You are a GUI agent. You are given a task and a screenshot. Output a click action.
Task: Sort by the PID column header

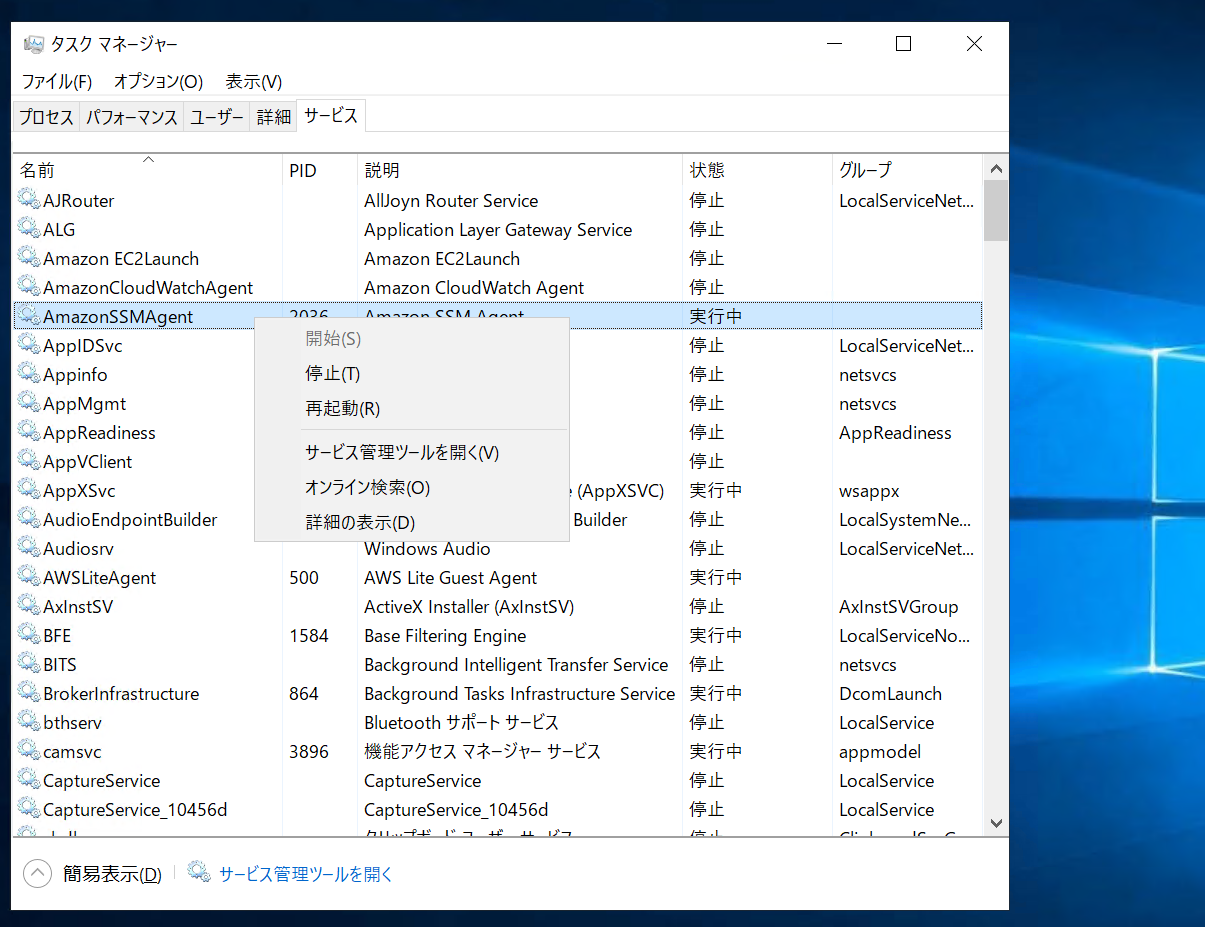[x=320, y=170]
